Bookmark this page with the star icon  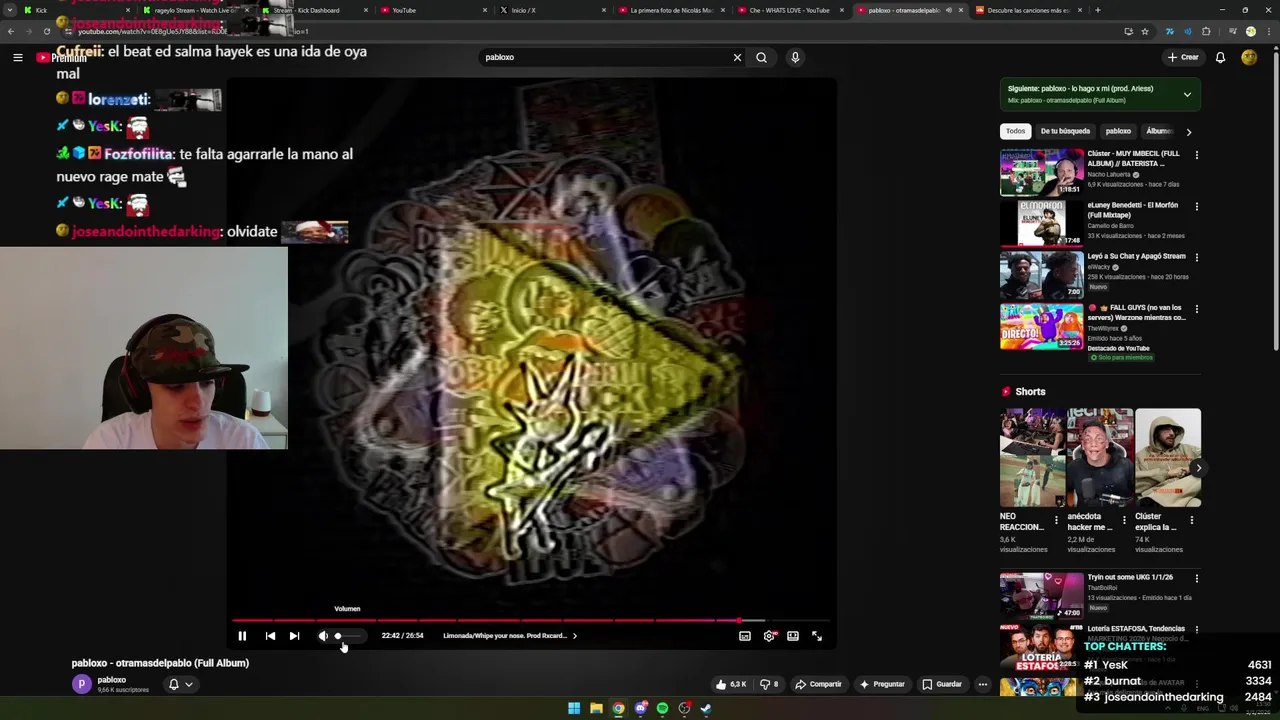tap(1145, 31)
